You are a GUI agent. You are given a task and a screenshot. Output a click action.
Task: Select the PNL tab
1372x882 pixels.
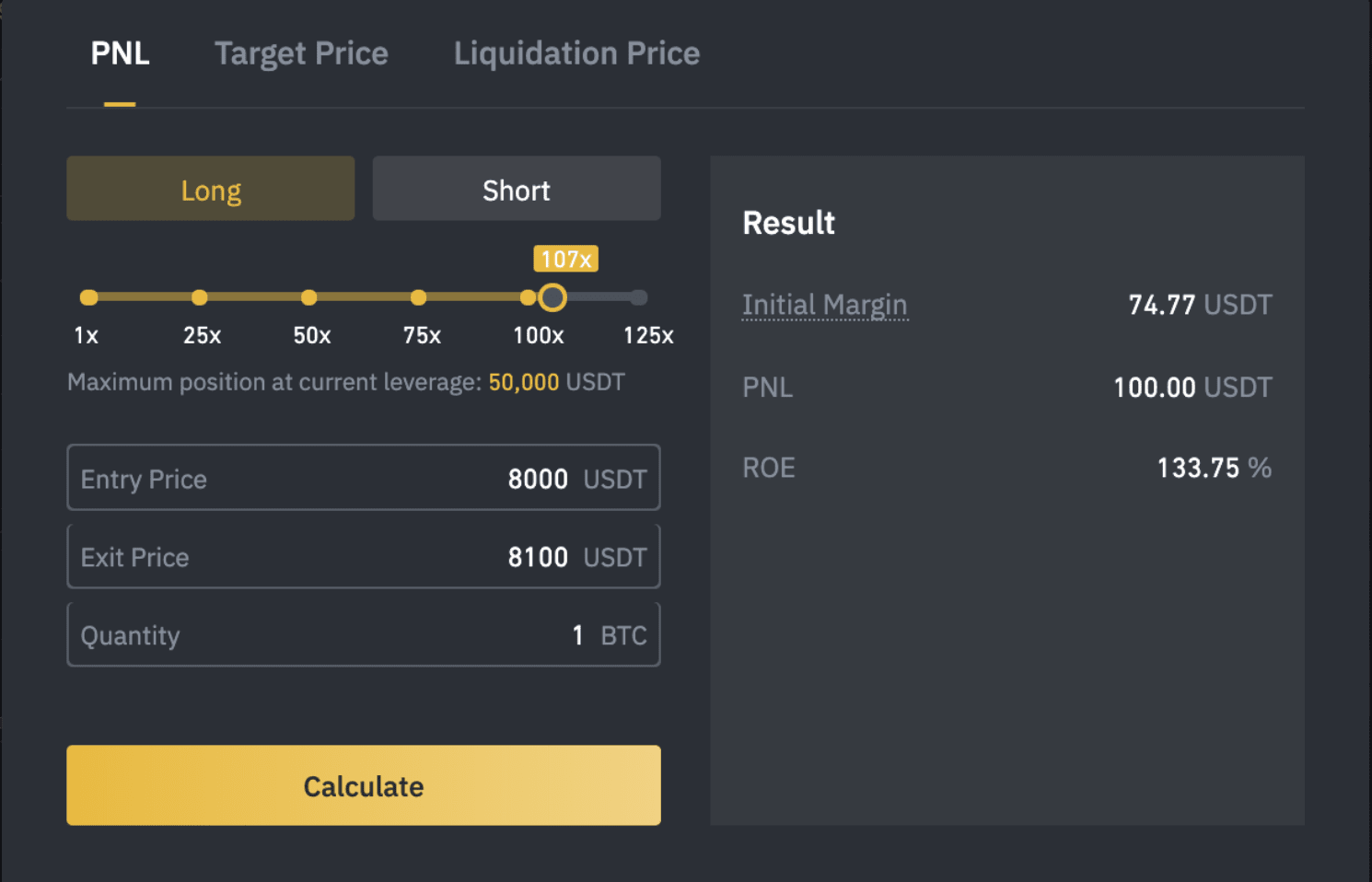120,53
